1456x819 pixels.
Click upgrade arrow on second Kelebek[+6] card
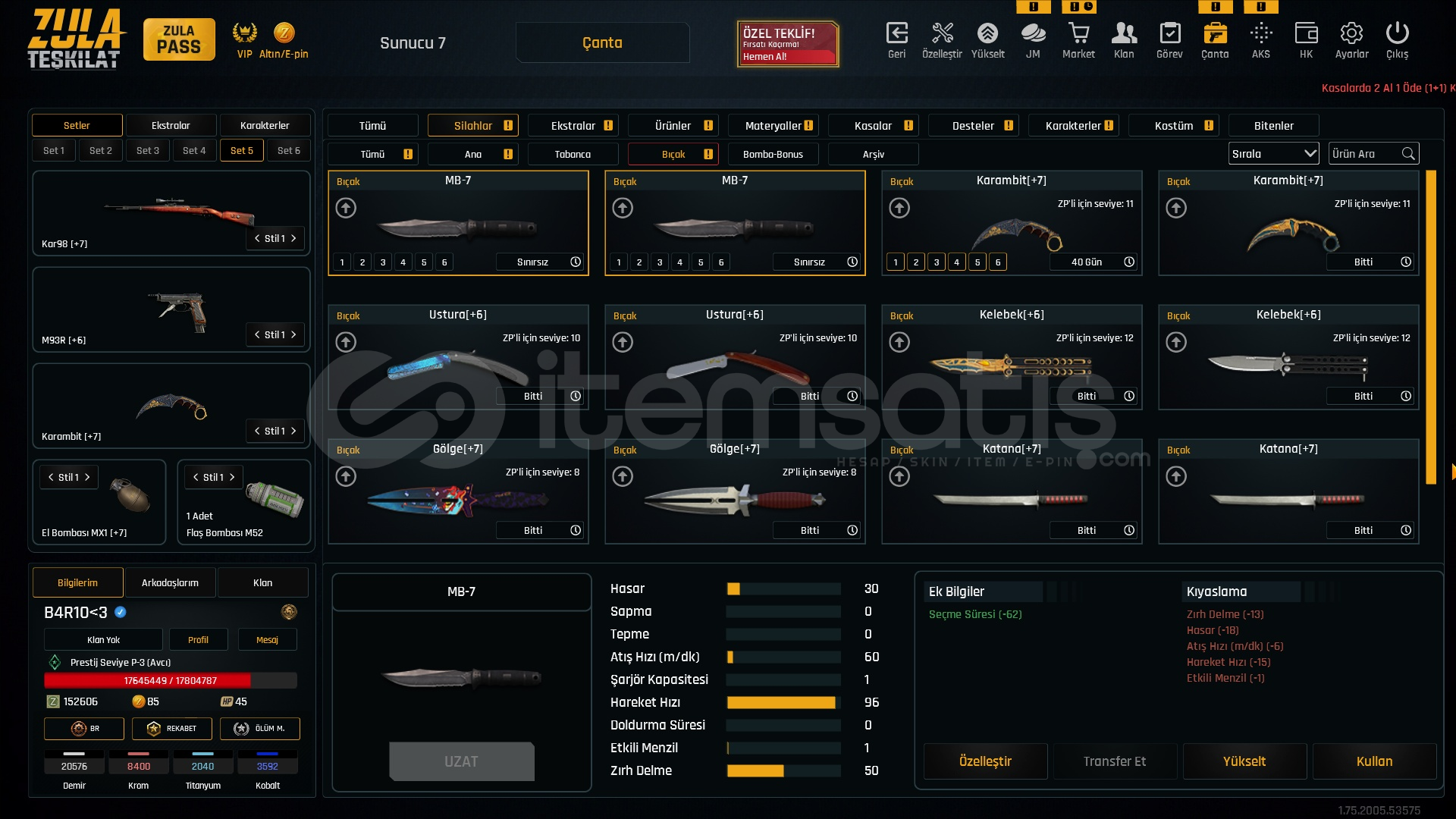coord(1176,342)
